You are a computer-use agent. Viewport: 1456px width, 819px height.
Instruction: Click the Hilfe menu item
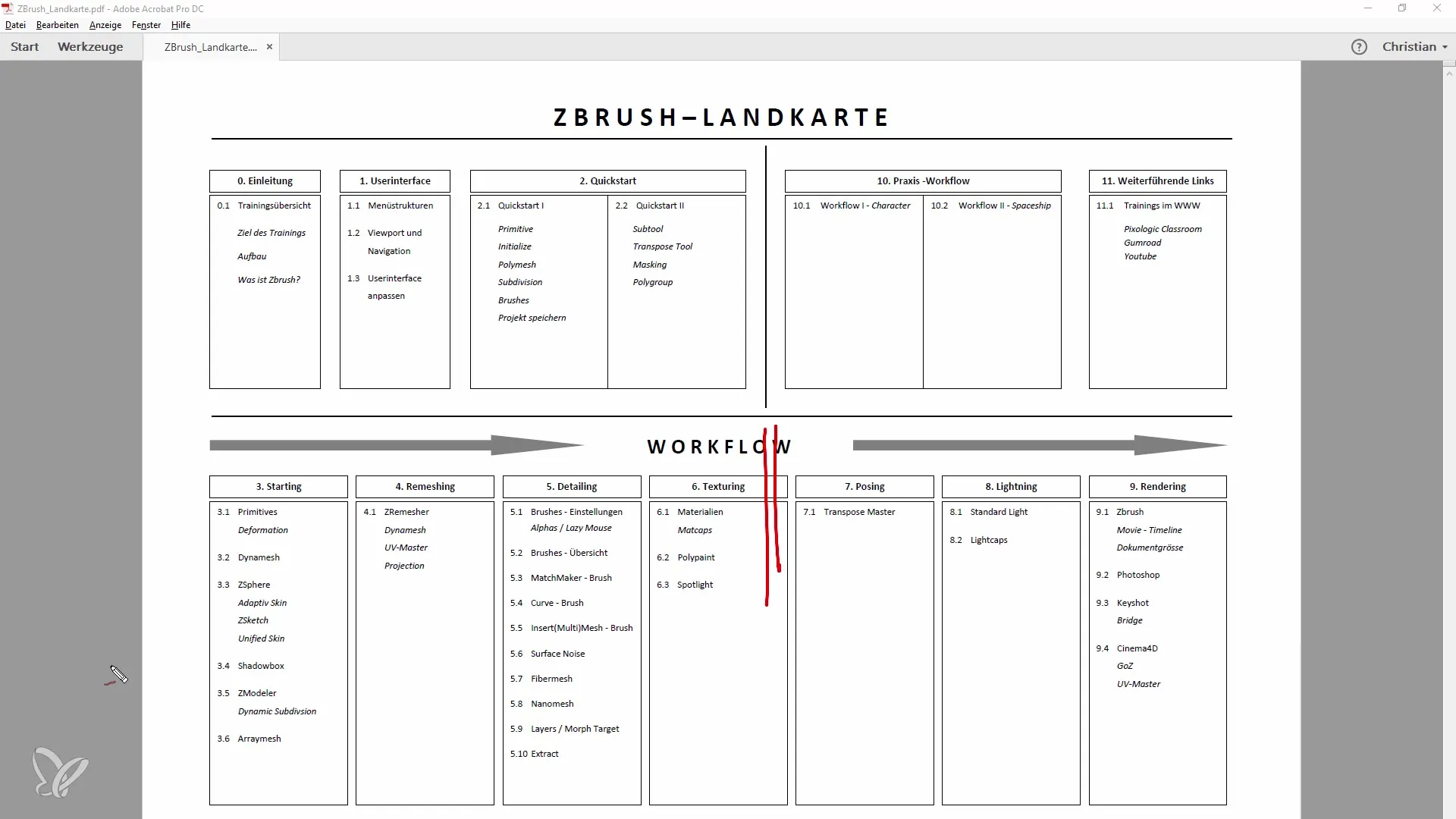tap(181, 25)
